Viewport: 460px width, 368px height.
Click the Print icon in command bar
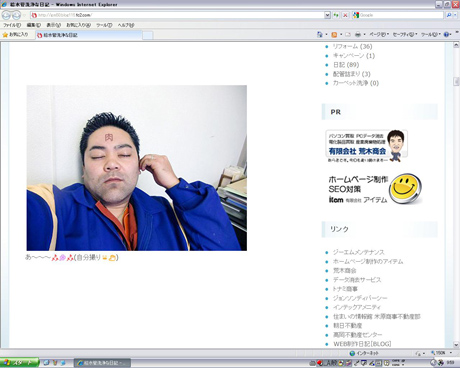[x=358, y=35]
